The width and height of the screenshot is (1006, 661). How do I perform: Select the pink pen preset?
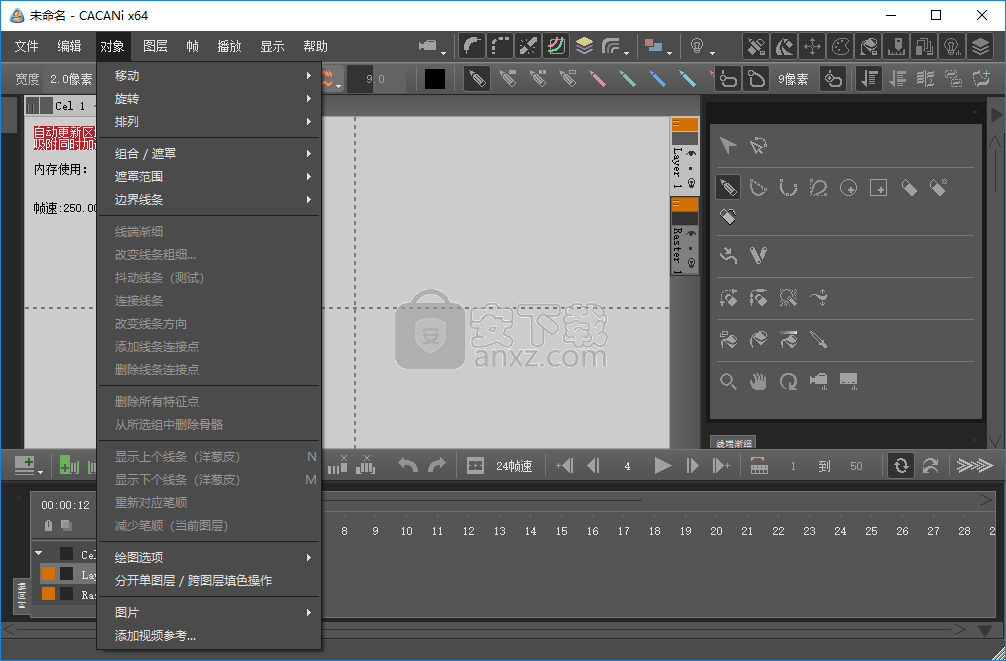[597, 79]
